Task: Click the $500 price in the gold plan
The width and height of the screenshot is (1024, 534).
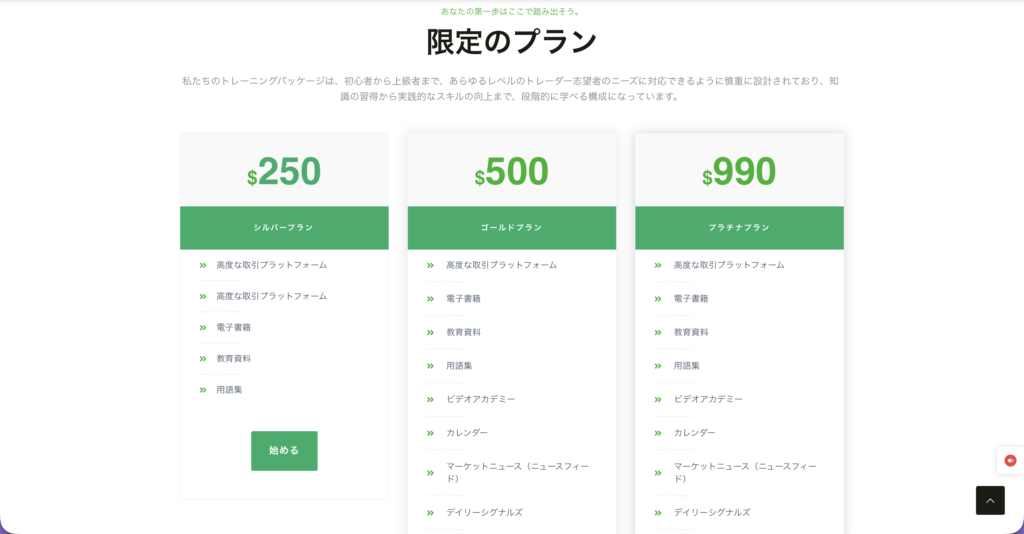Action: [512, 172]
